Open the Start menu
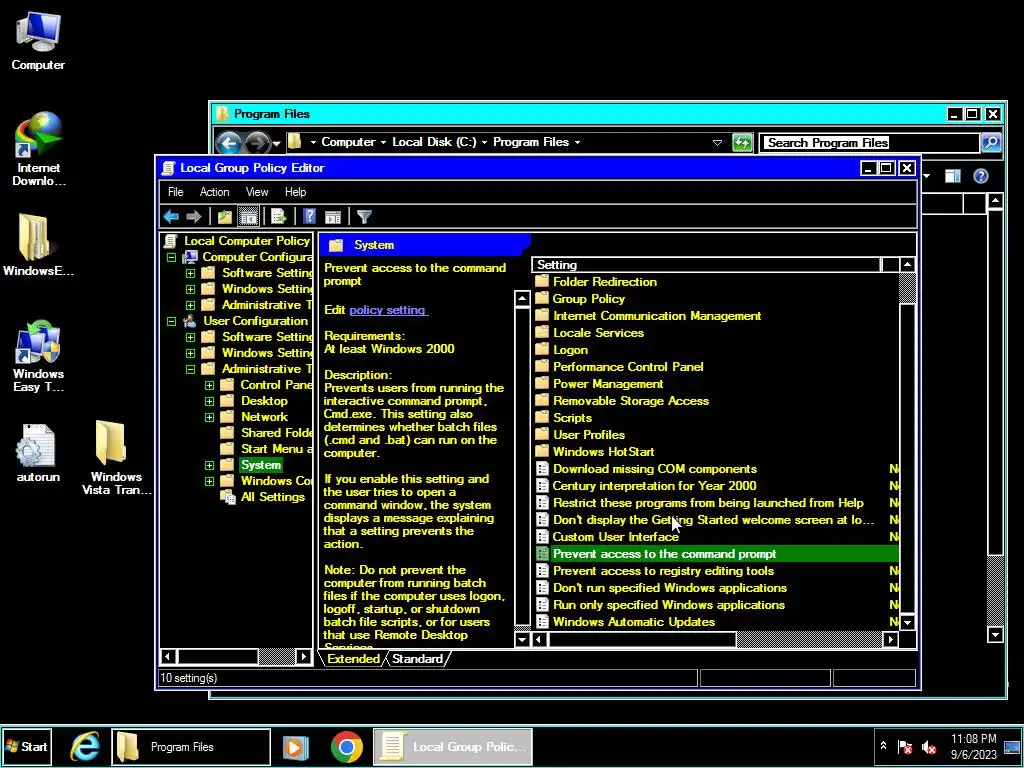 pos(26,746)
